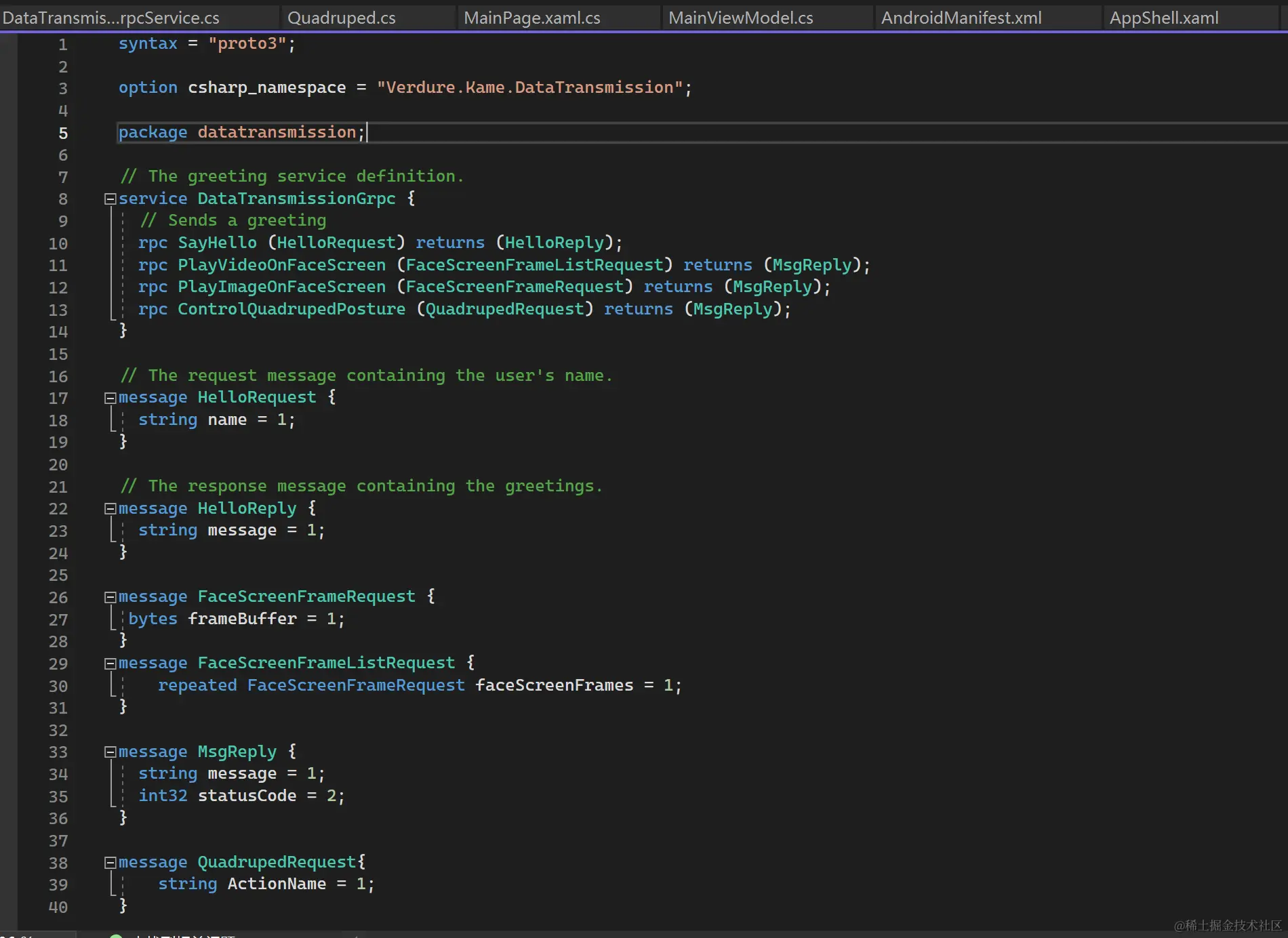
Task: Click "datatransmission" in the package line
Action: (x=277, y=132)
